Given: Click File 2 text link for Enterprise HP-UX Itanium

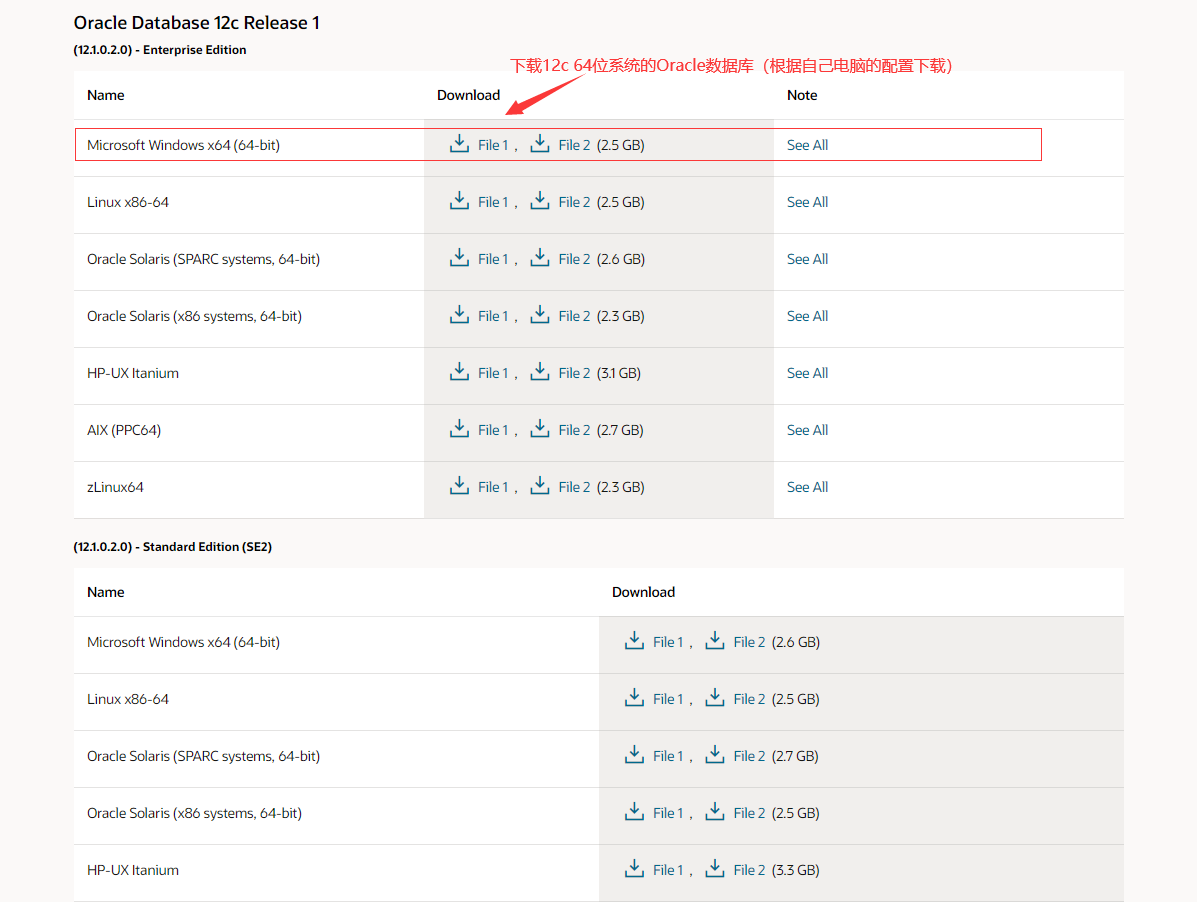Looking at the screenshot, I should pos(574,373).
